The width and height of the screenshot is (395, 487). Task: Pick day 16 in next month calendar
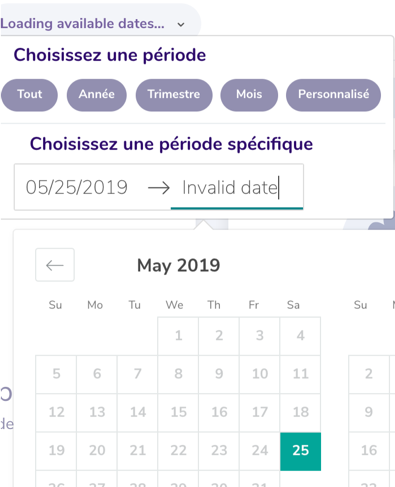[369, 451]
